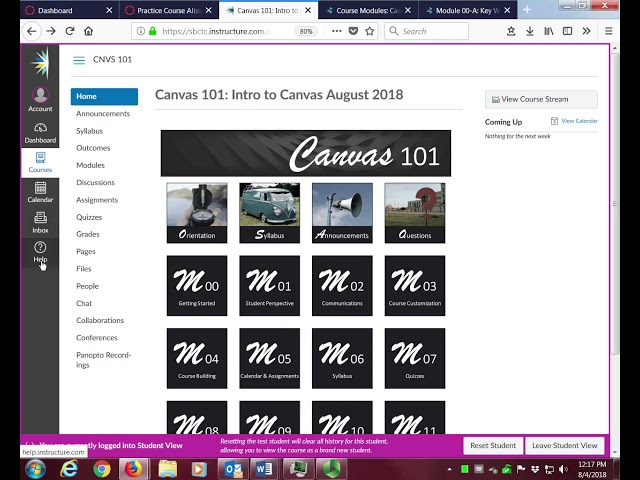Click the 80% zoom level indicator
640x480 pixels.
[306, 31]
